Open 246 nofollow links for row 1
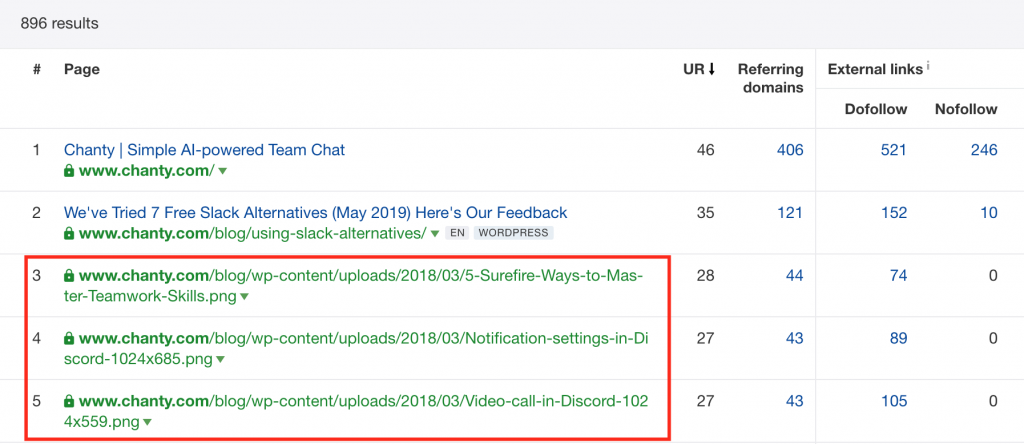Screen dimensions: 1024x444 [984, 150]
